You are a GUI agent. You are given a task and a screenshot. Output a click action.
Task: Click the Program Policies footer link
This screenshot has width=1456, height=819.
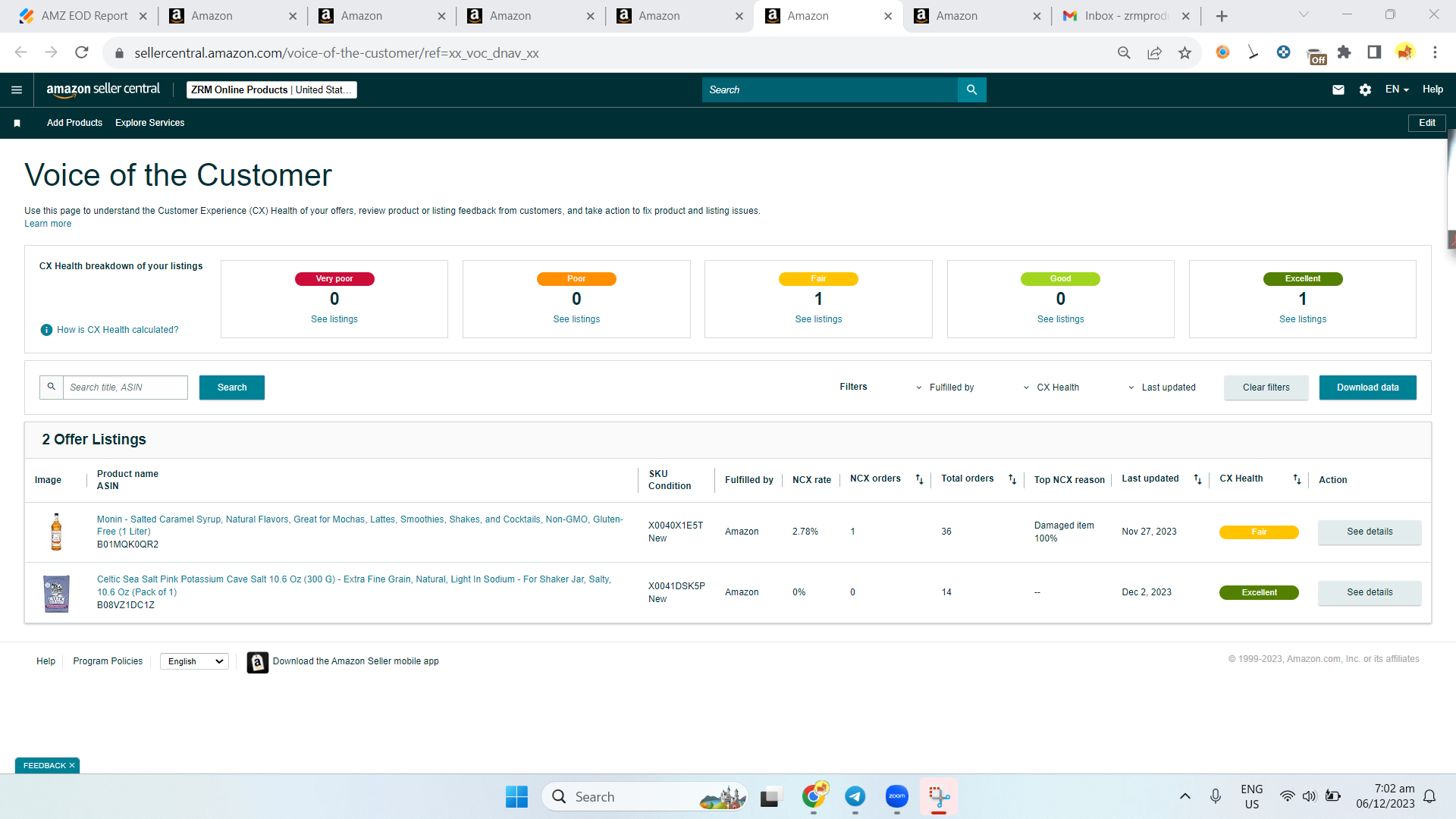point(108,661)
